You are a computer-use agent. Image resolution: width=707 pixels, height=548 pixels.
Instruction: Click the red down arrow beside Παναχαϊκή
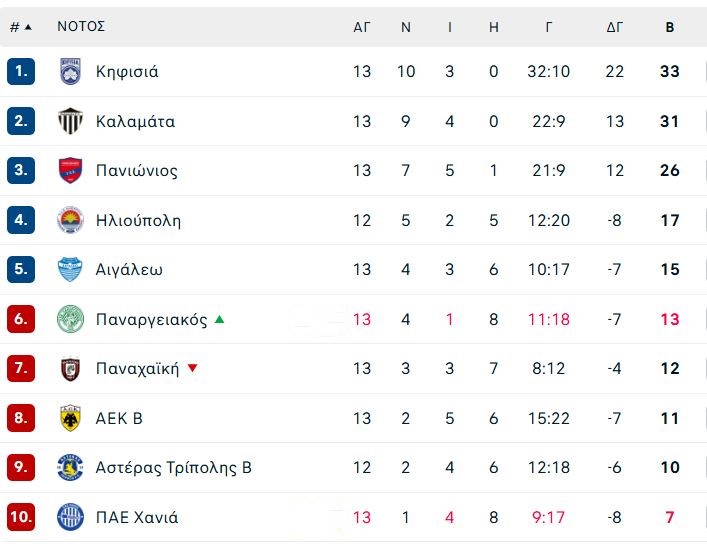(193, 368)
